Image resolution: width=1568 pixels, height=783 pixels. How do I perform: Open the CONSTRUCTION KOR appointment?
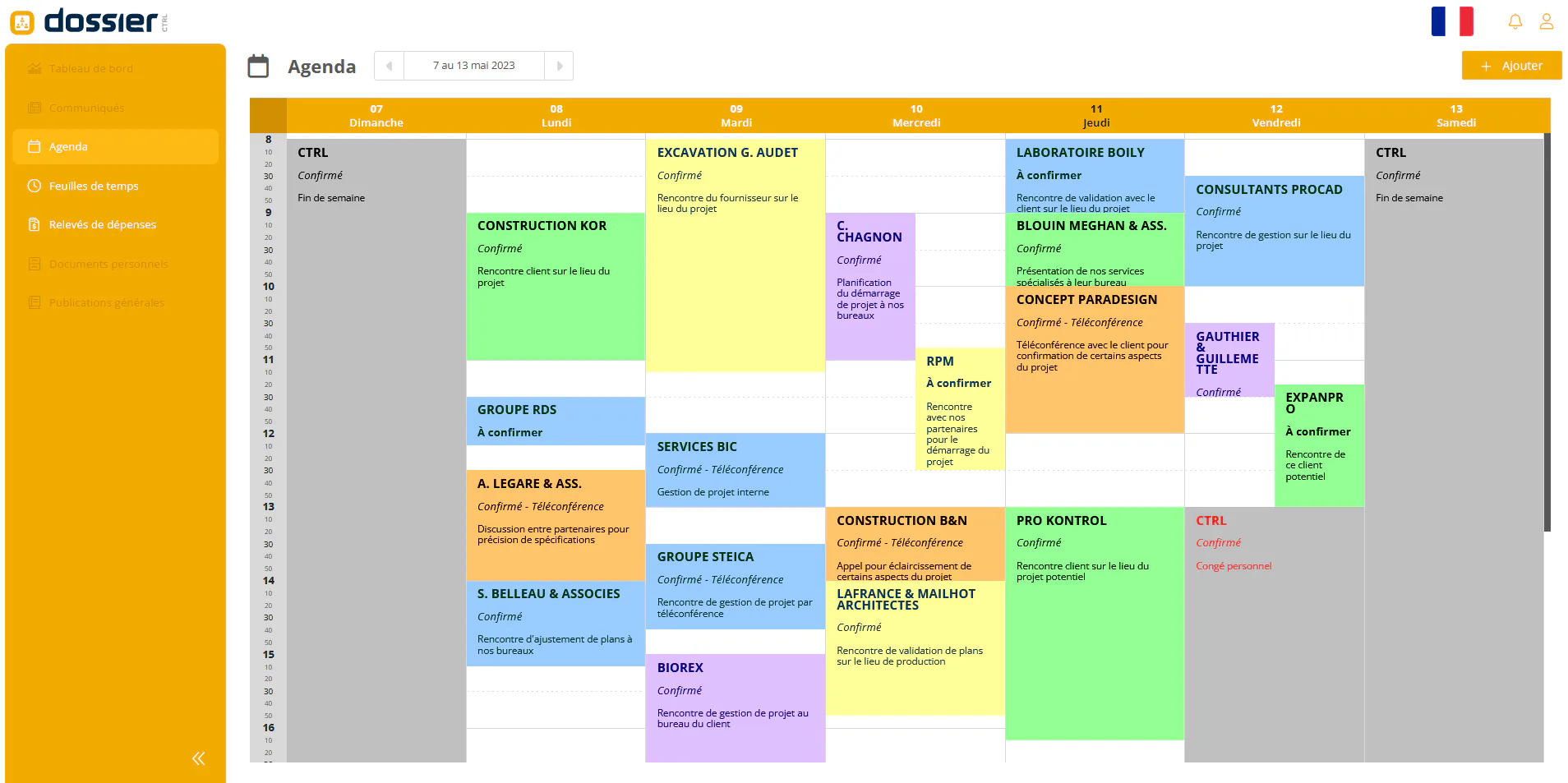556,287
